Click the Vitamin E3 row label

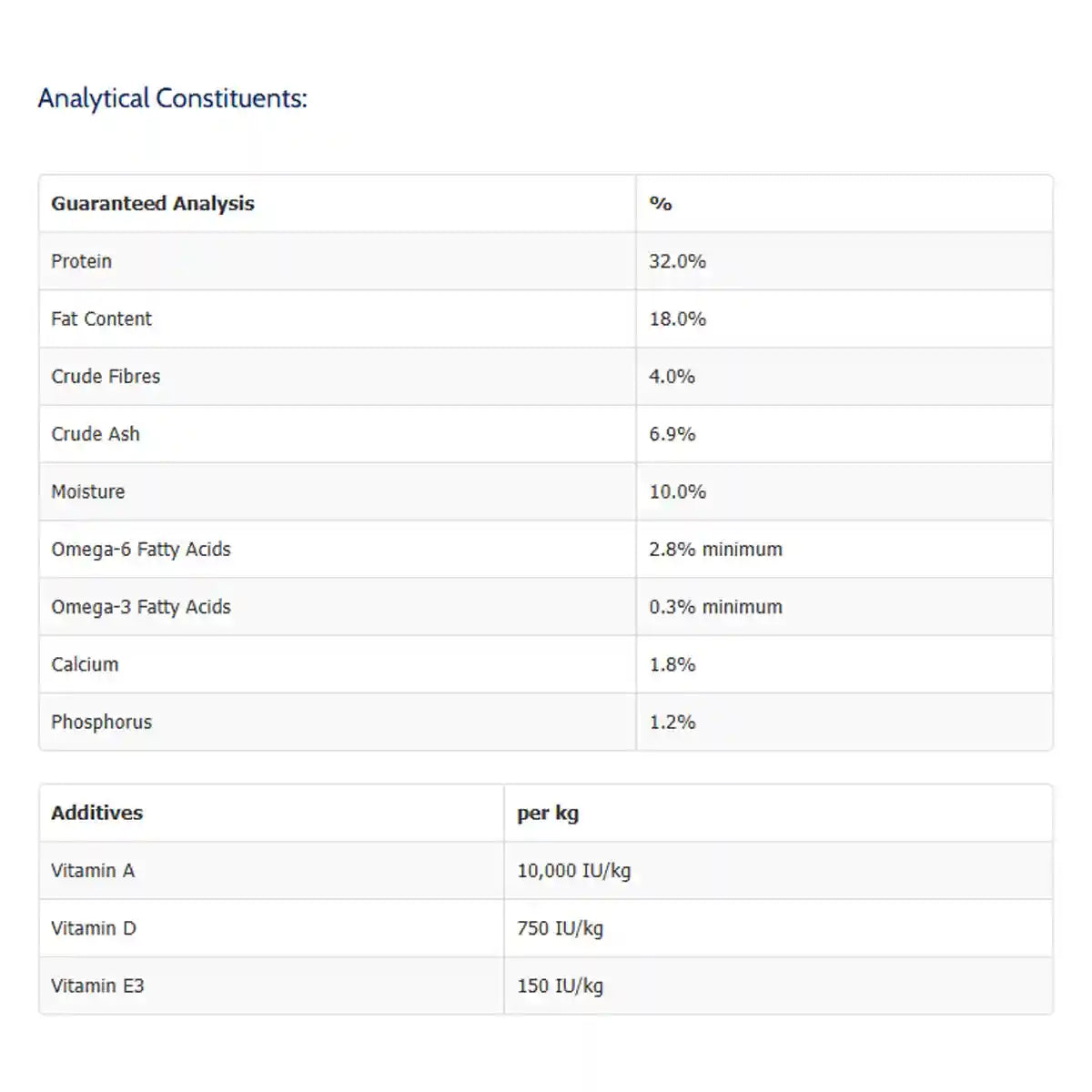97,986
